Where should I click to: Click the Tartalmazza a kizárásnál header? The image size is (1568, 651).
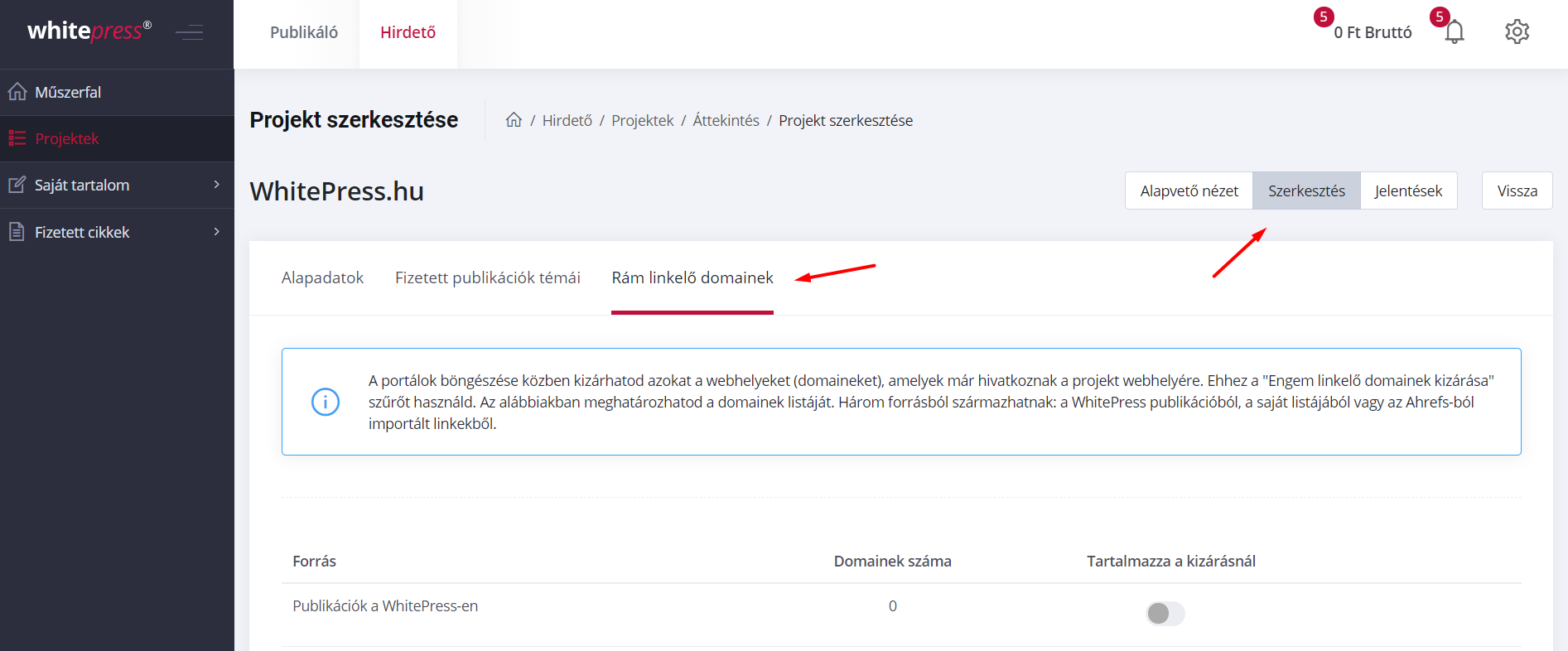pos(1171,561)
